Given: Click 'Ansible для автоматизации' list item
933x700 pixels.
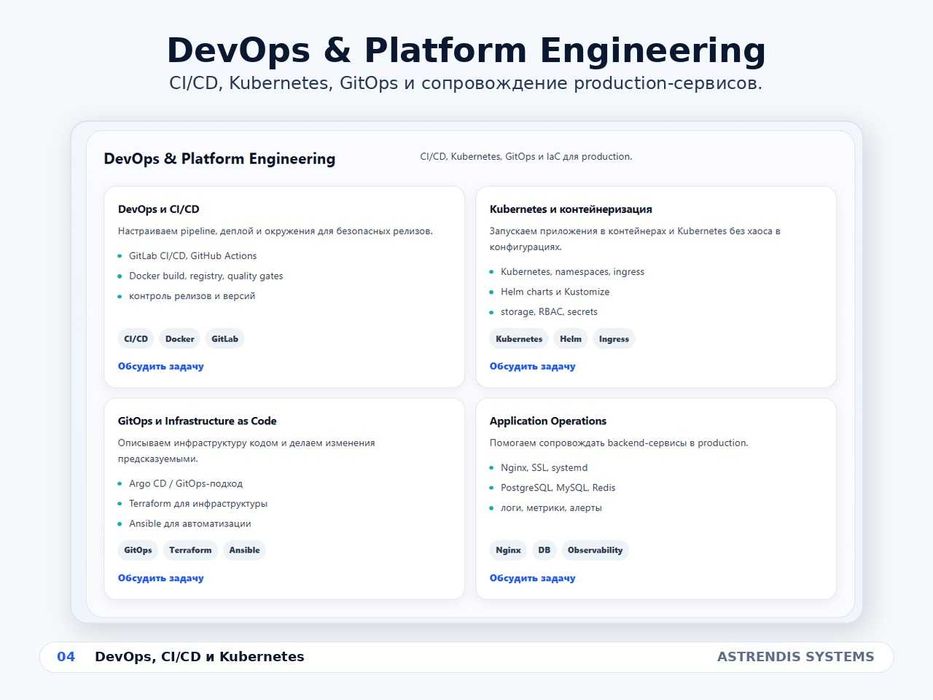Looking at the screenshot, I should (190, 524).
